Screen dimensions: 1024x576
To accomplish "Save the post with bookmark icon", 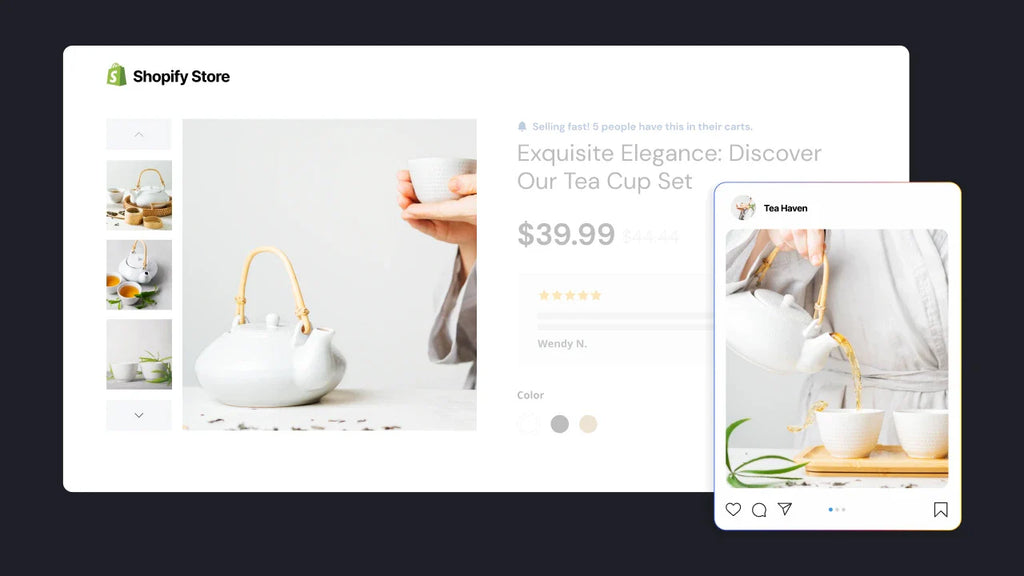I will 940,509.
